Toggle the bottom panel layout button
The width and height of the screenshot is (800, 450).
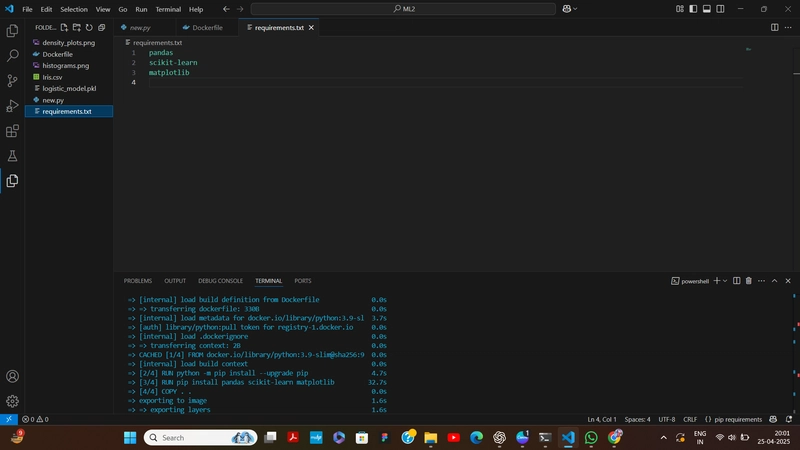(x=707, y=9)
